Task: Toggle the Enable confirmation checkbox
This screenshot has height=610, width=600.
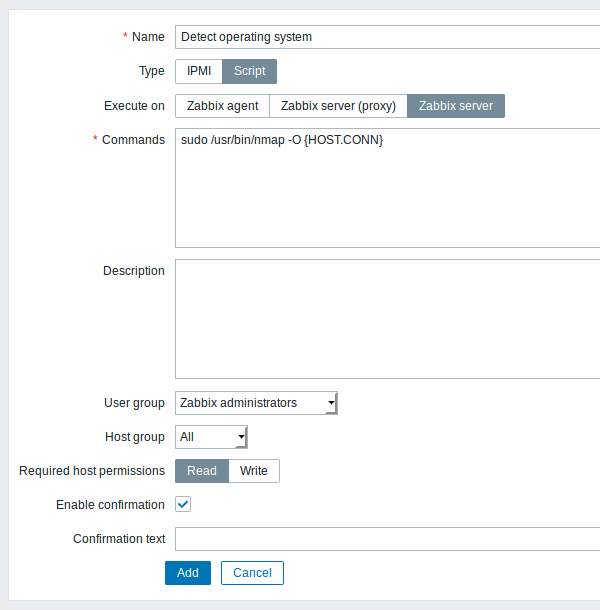Action: click(x=183, y=505)
